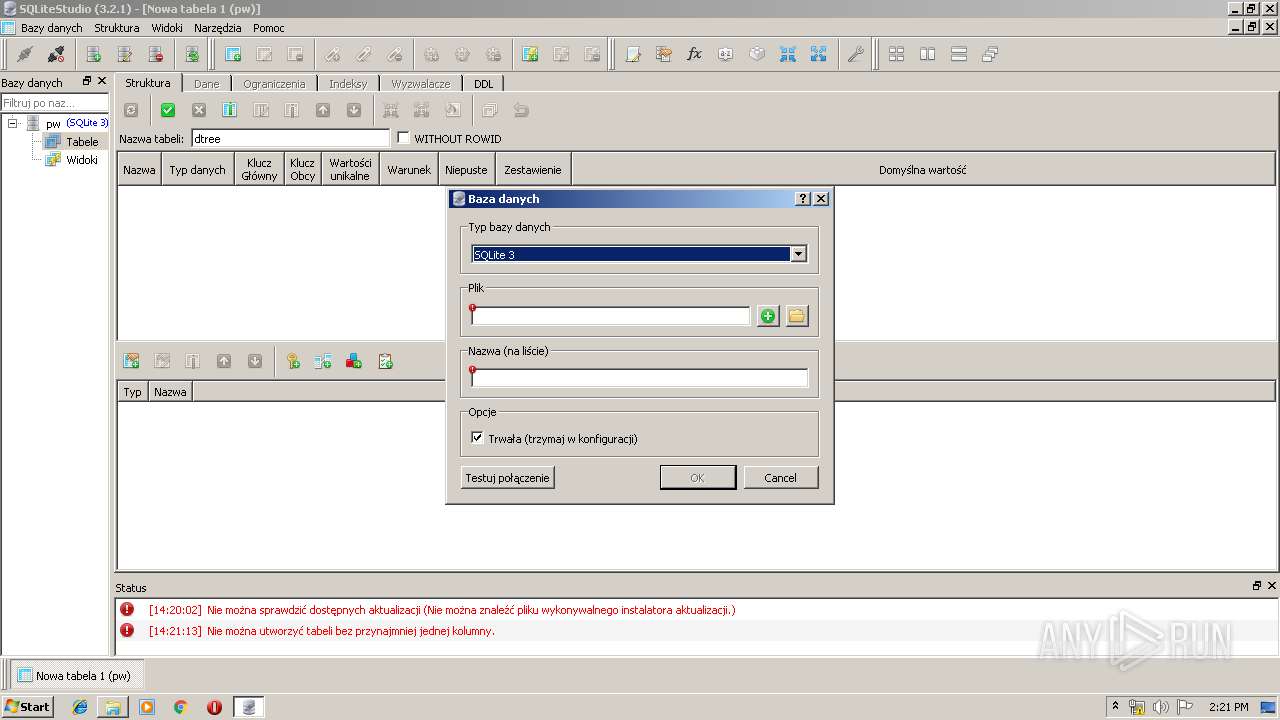Viewport: 1280px width, 720px height.
Task: Select the Tabele tree item
Action: (82, 142)
